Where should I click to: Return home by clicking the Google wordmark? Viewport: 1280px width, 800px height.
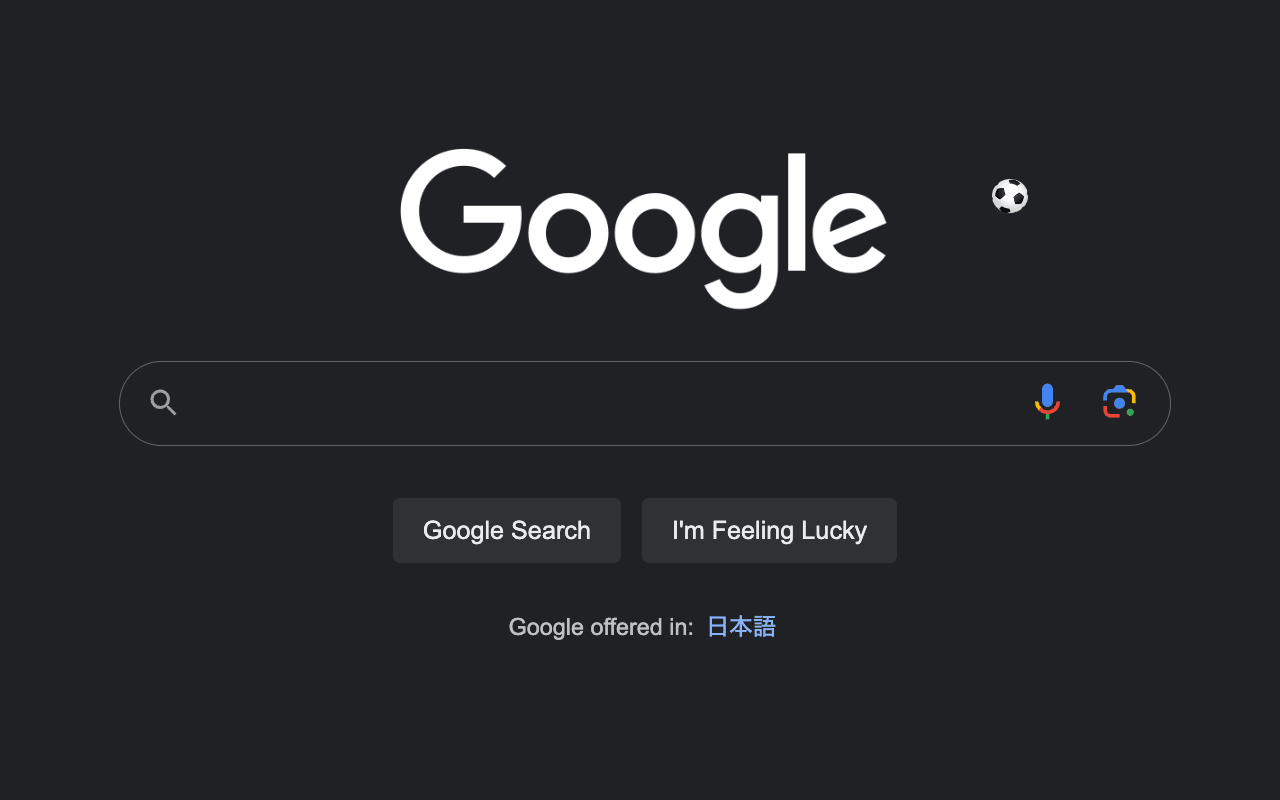pyautogui.click(x=643, y=225)
